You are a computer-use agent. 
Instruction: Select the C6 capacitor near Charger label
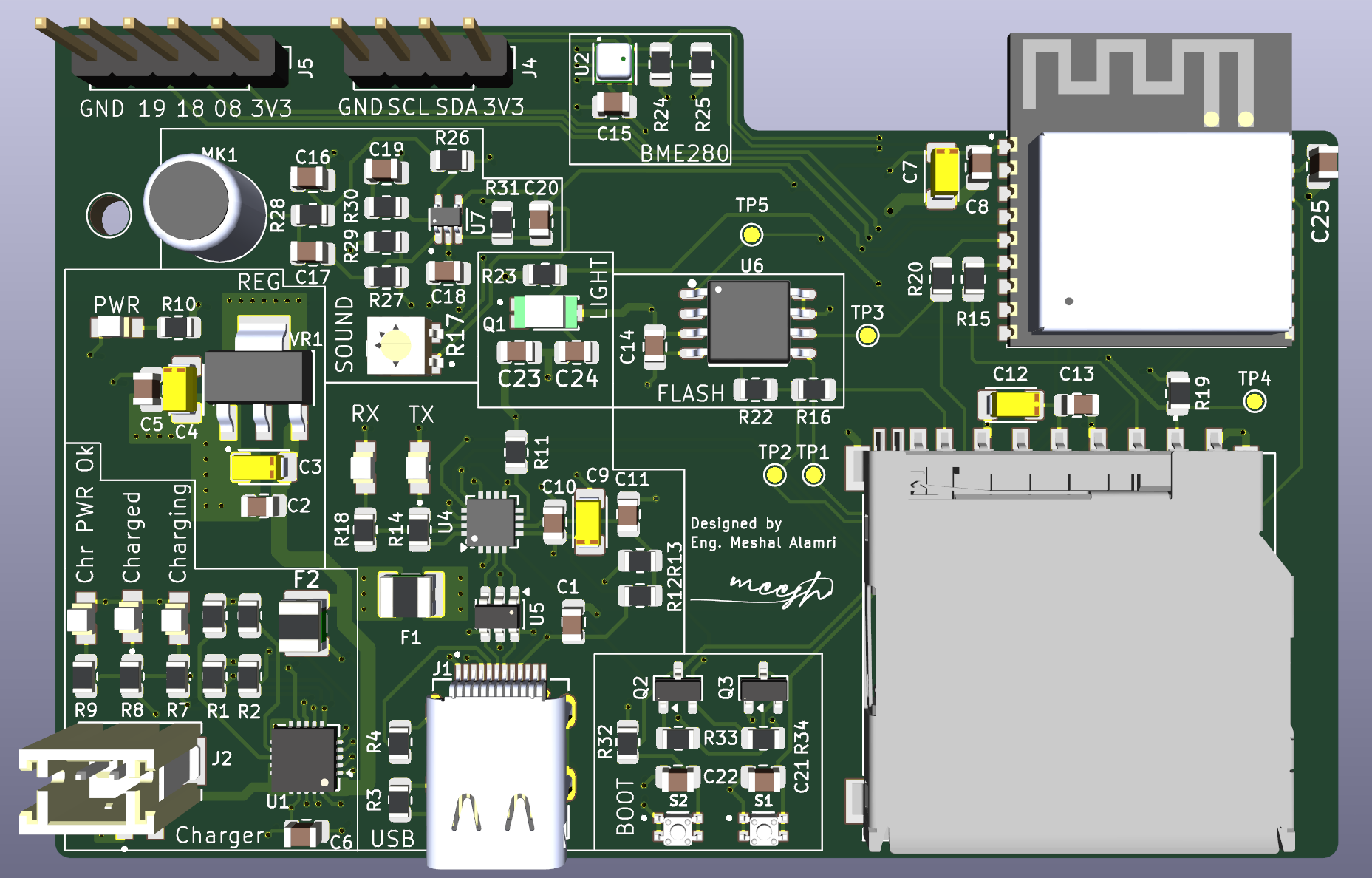306,834
